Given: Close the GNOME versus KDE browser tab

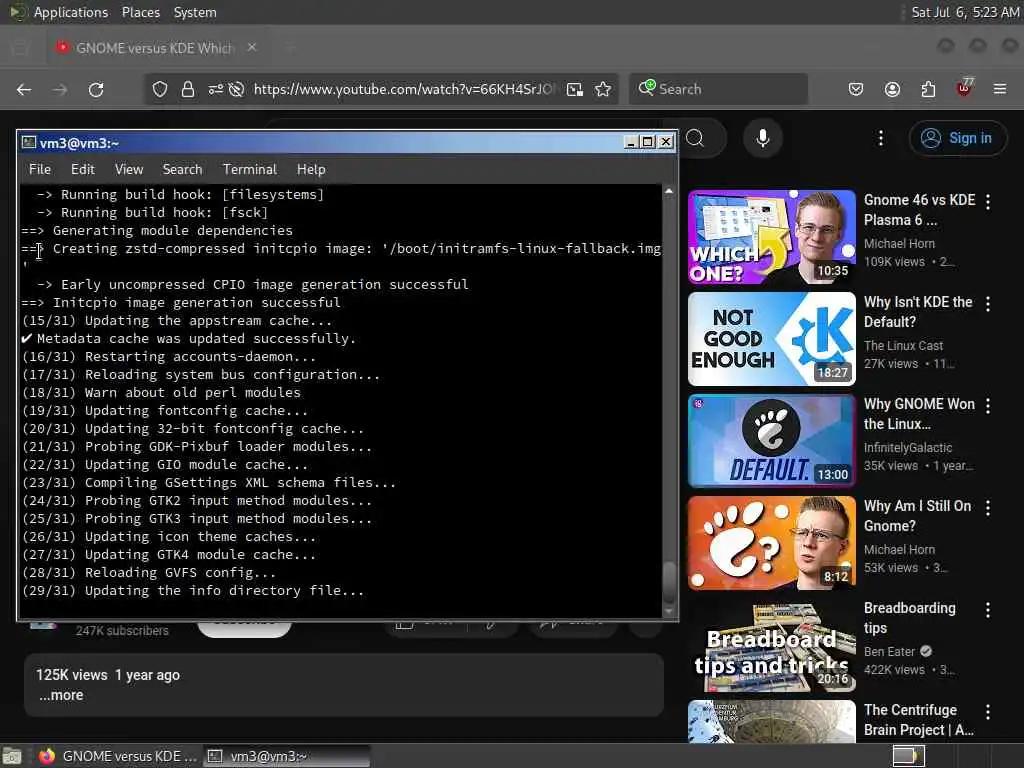Looking at the screenshot, I should [252, 48].
